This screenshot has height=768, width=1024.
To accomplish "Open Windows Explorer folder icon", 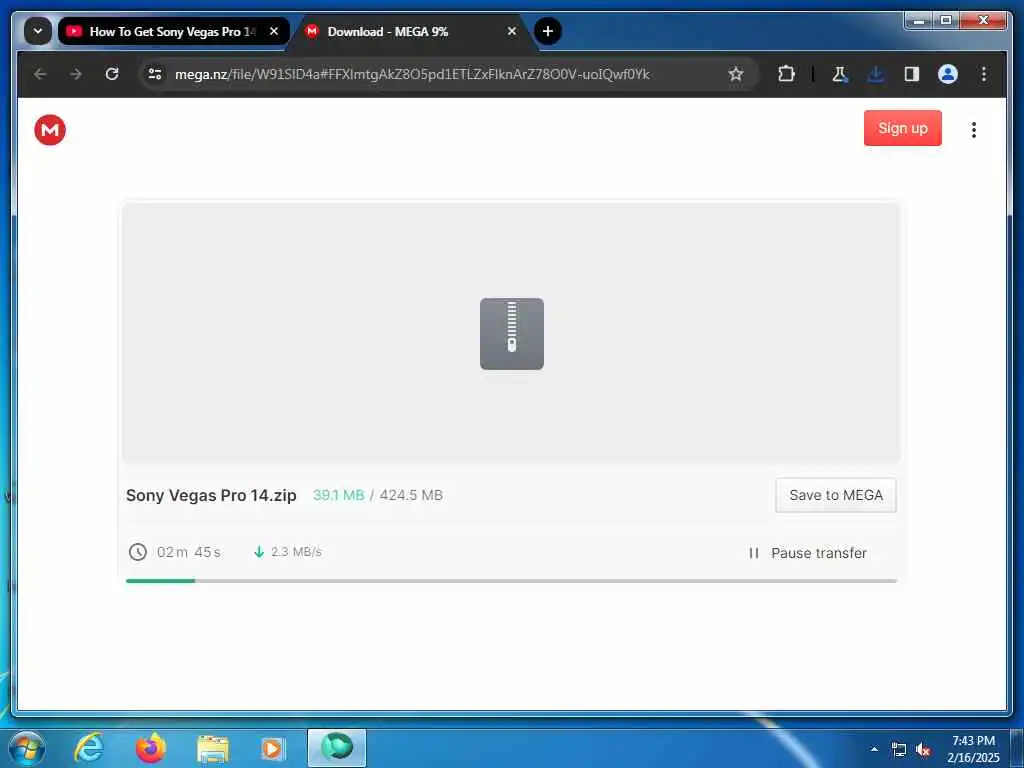I will (x=212, y=748).
